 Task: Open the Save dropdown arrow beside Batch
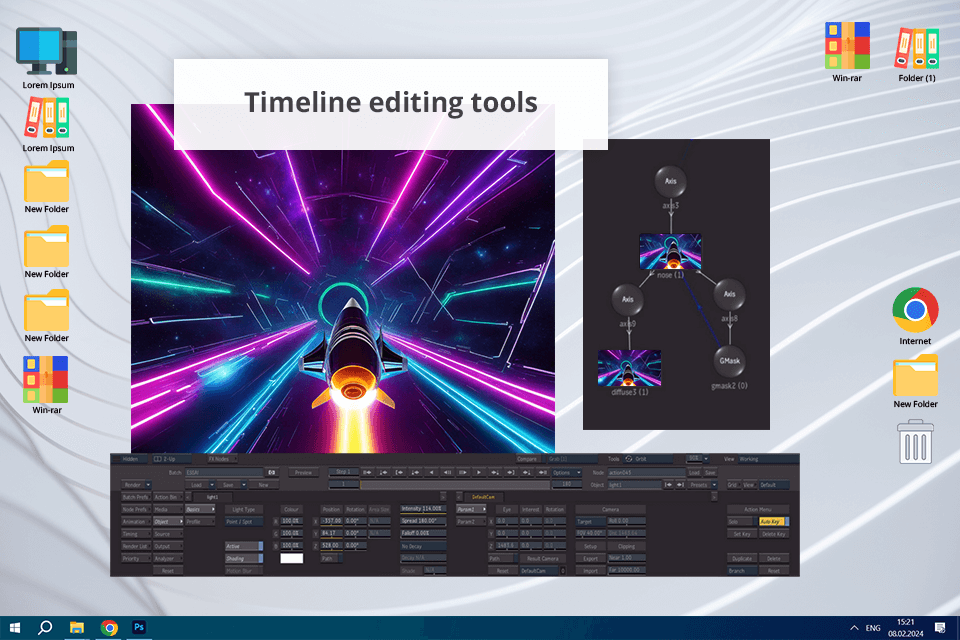coord(244,485)
